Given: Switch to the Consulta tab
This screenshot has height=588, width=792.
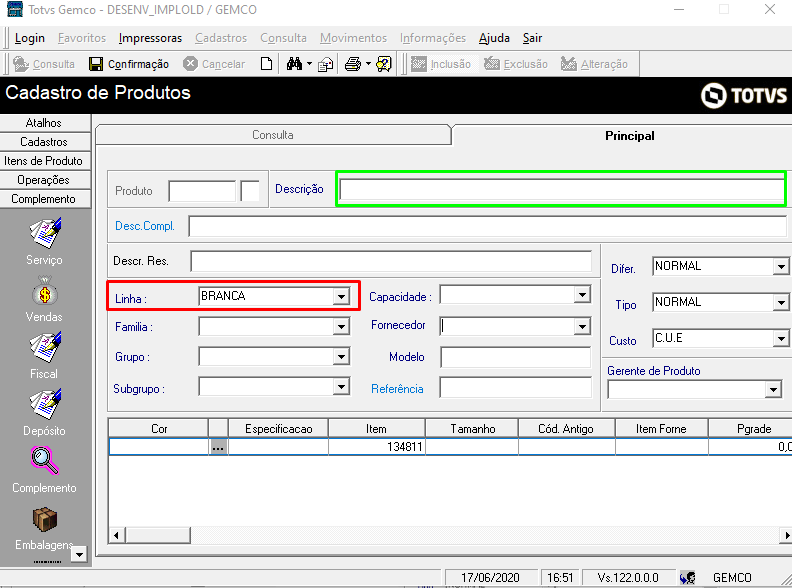Looking at the screenshot, I should pos(273,135).
